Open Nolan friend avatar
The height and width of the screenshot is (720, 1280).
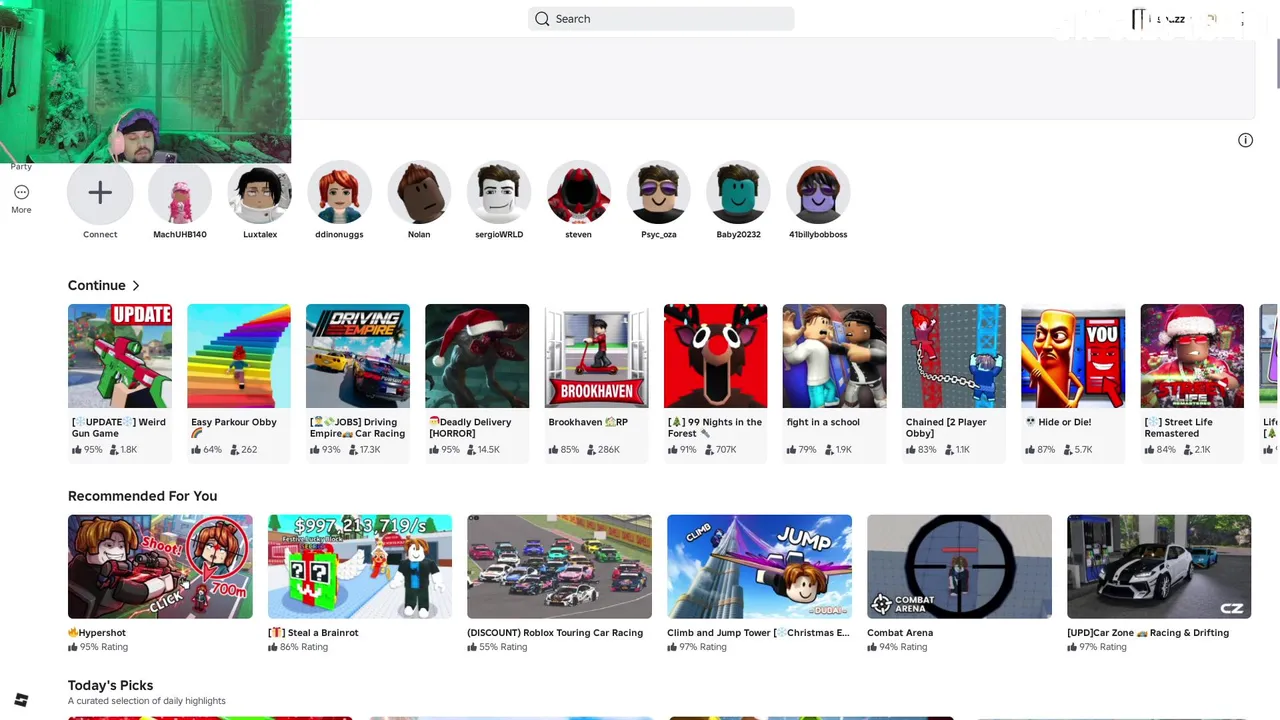(419, 193)
